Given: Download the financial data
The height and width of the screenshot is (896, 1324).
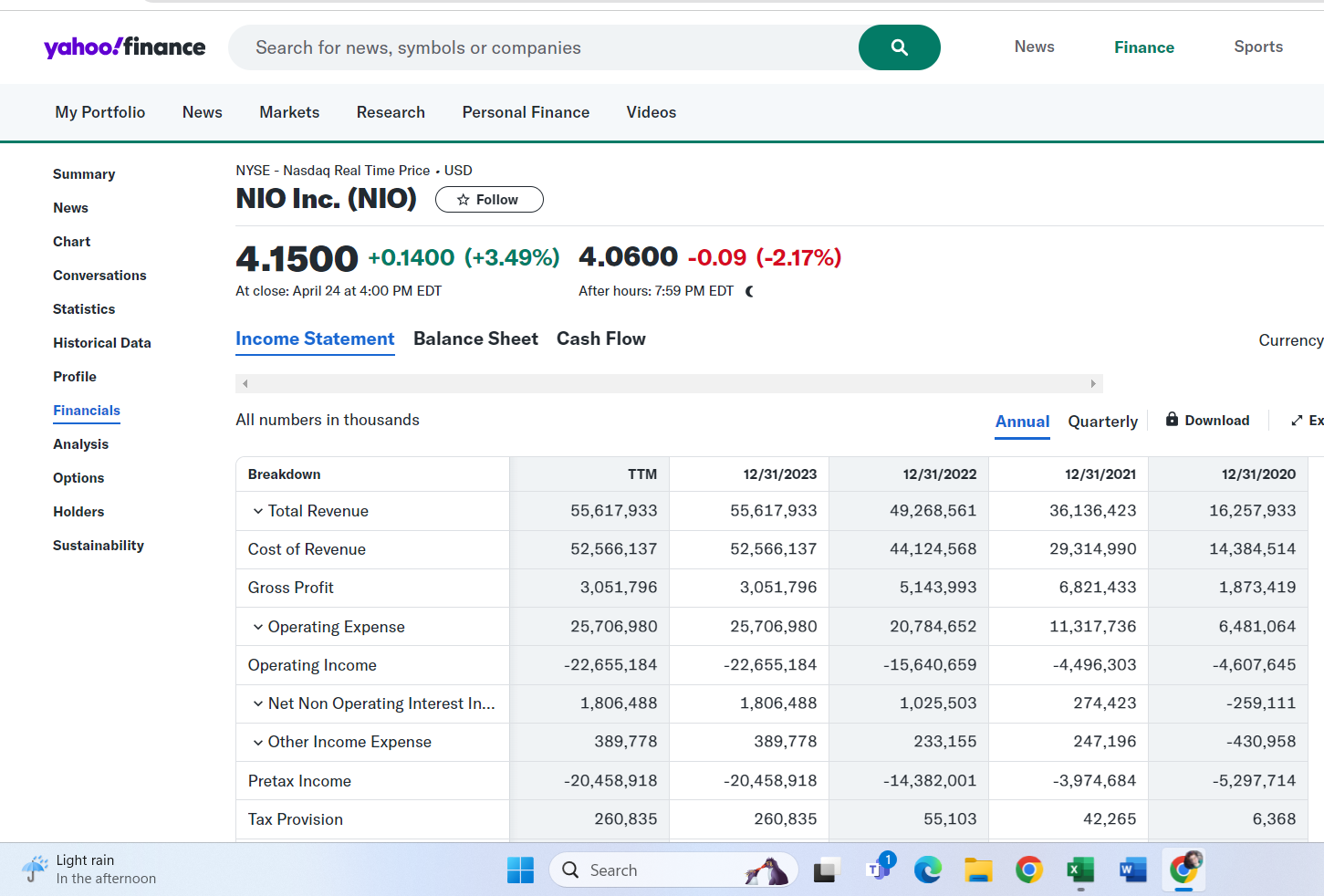Looking at the screenshot, I should tap(1207, 420).
